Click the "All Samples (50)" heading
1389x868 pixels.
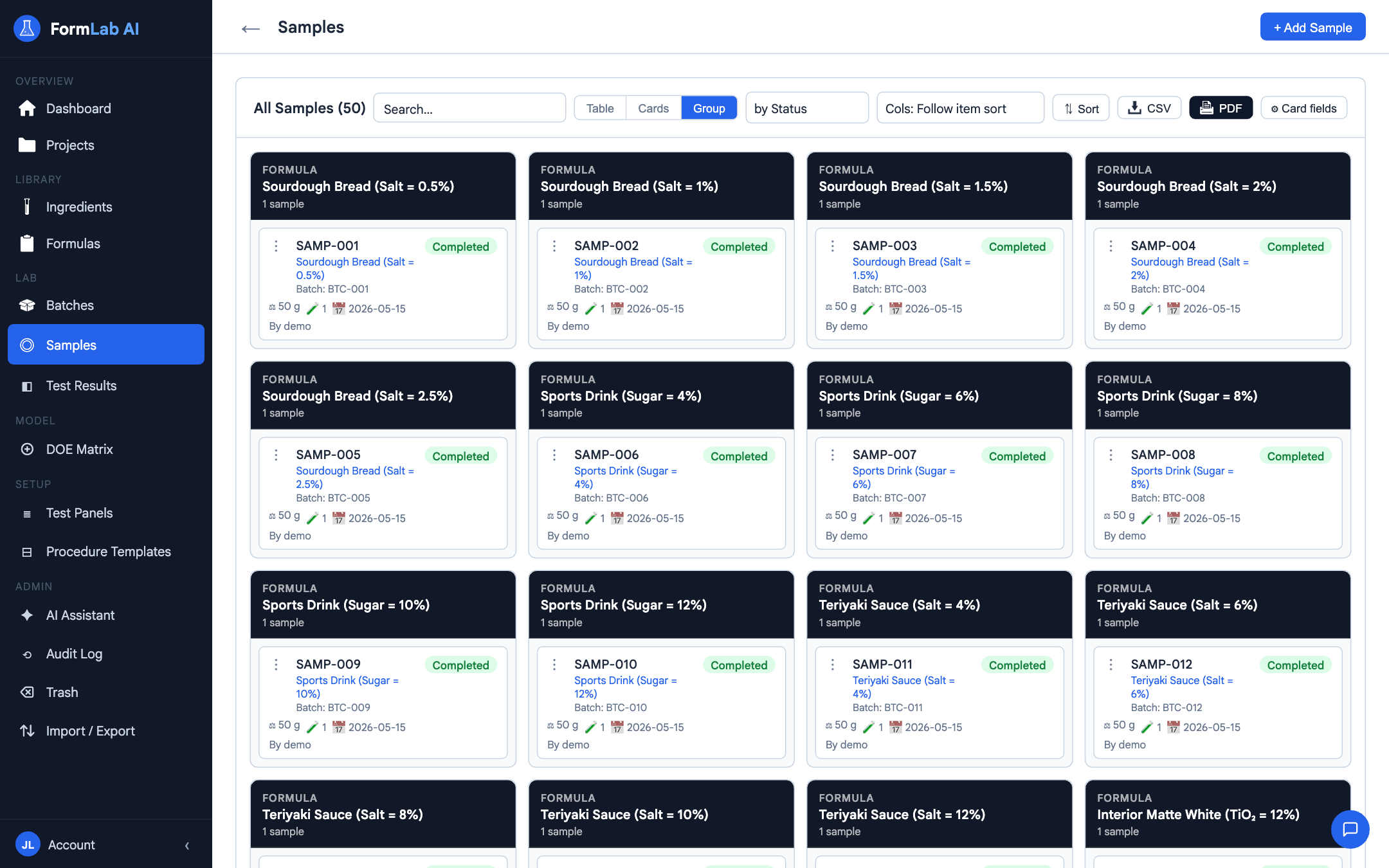309,108
